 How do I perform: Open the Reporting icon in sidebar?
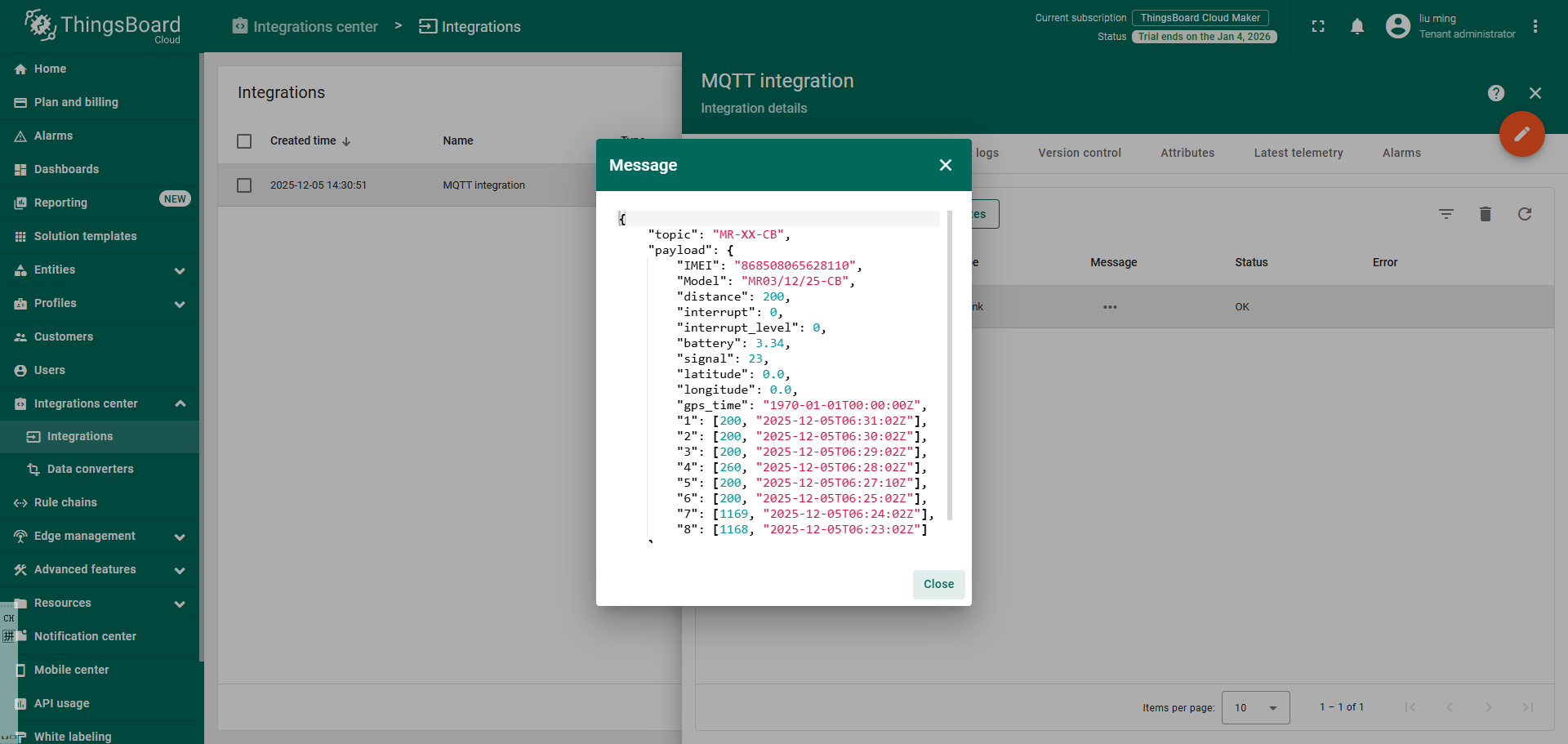pyautogui.click(x=20, y=203)
